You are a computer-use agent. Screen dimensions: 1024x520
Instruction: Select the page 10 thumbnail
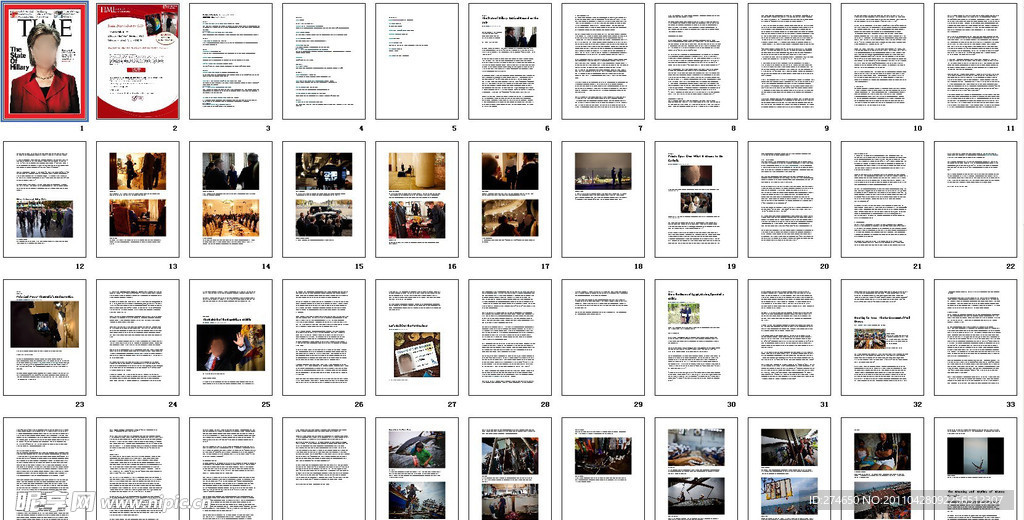882,61
